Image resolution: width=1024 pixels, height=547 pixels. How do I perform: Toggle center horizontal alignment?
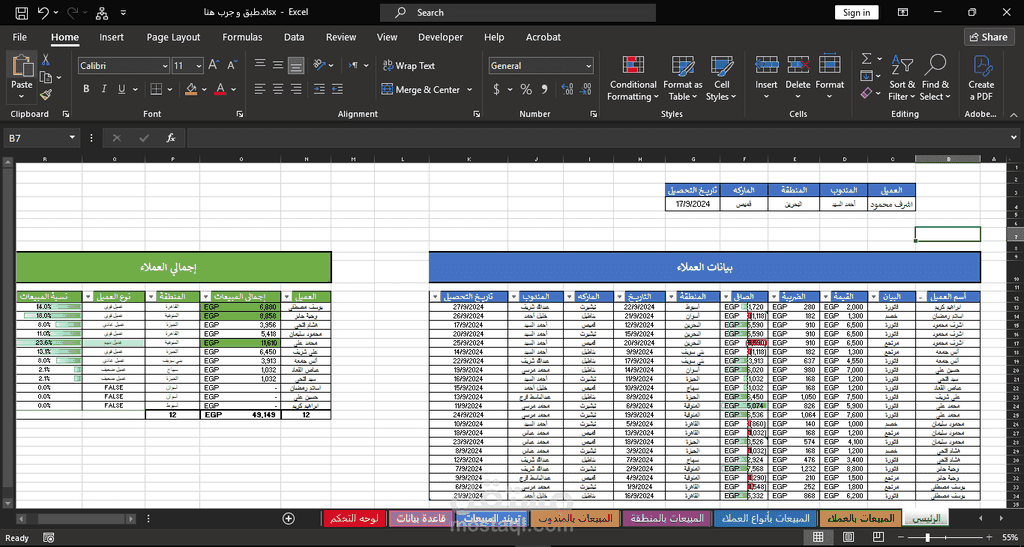tap(278, 89)
